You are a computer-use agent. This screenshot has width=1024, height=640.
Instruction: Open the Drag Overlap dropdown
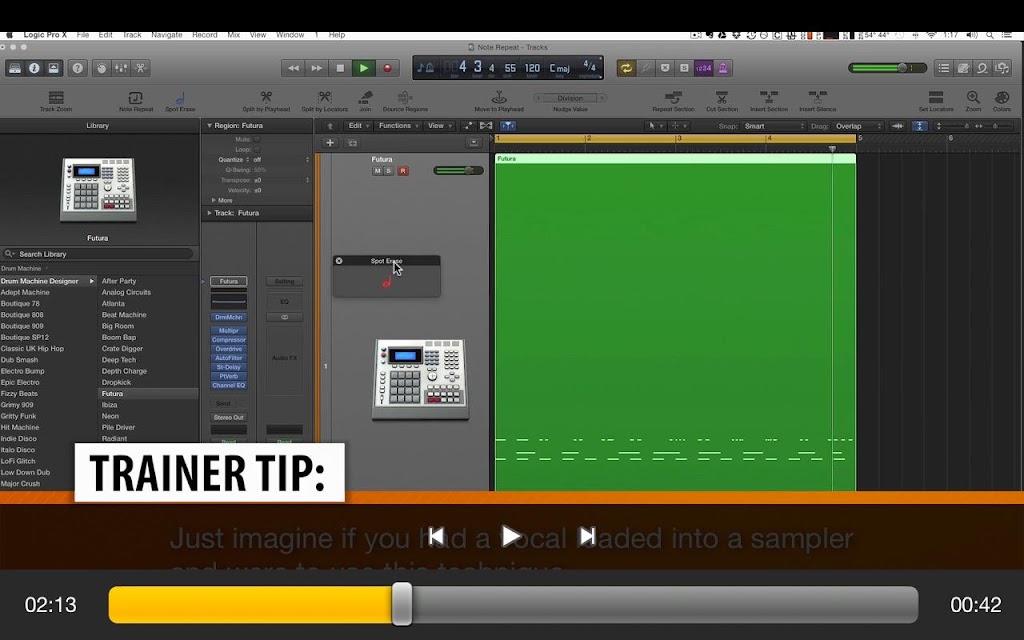click(858, 126)
